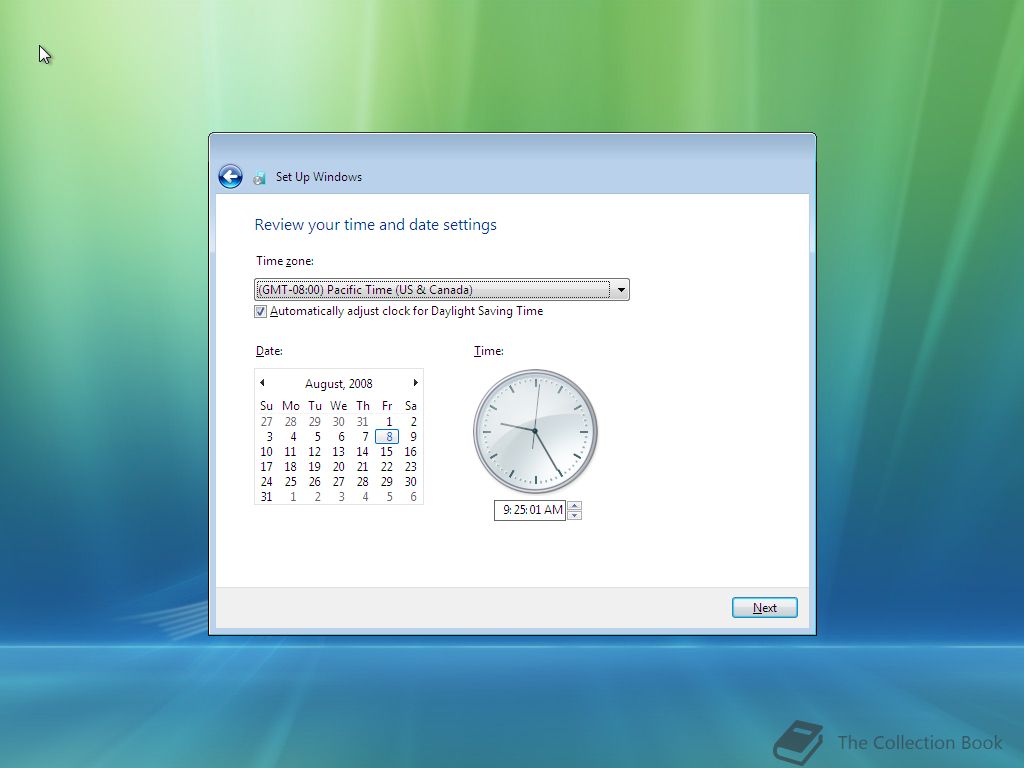Choose August 13 on the calendar
The height and width of the screenshot is (768, 1024).
(338, 452)
